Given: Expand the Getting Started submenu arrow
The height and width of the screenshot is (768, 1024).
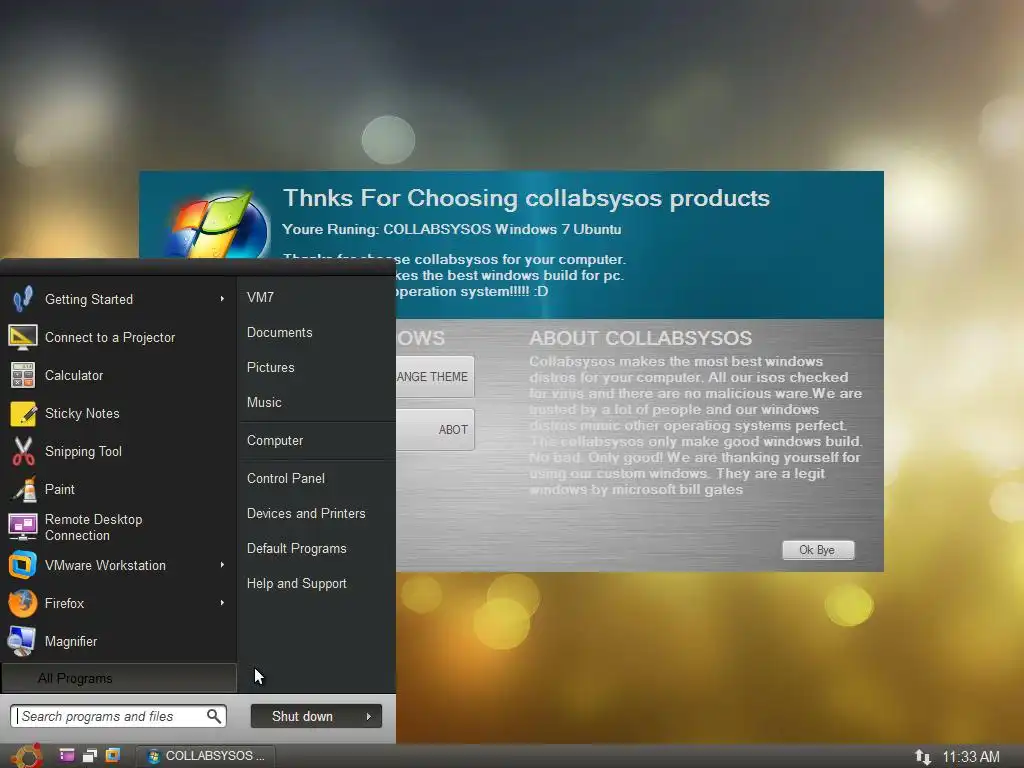Looking at the screenshot, I should (222, 299).
